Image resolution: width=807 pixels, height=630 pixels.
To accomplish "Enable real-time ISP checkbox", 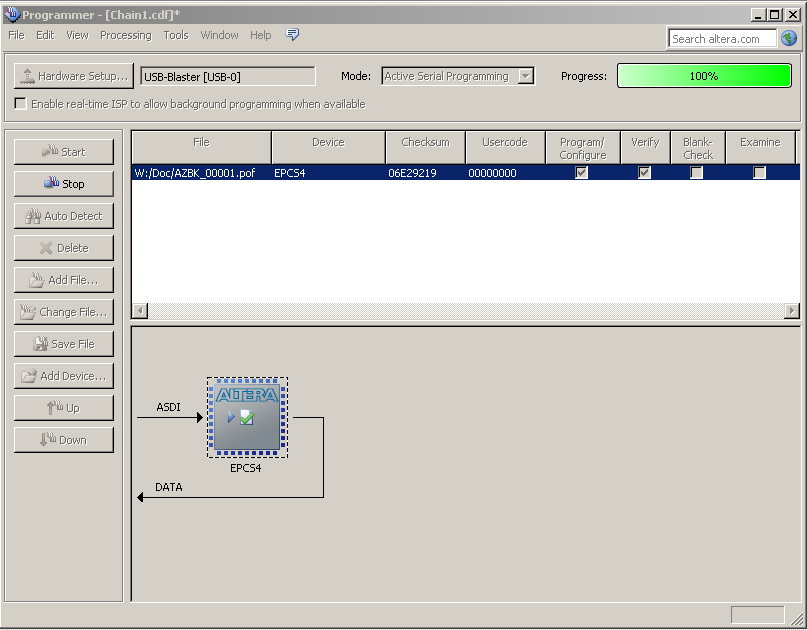I will coord(21,104).
